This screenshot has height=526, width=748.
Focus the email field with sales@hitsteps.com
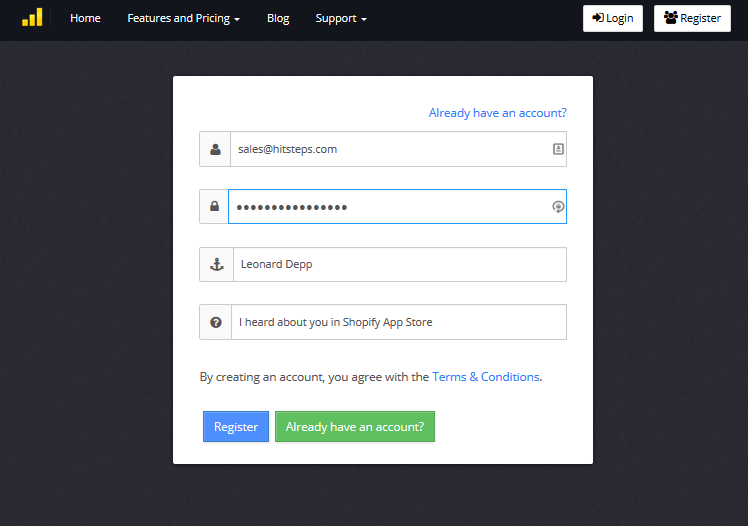coord(398,149)
